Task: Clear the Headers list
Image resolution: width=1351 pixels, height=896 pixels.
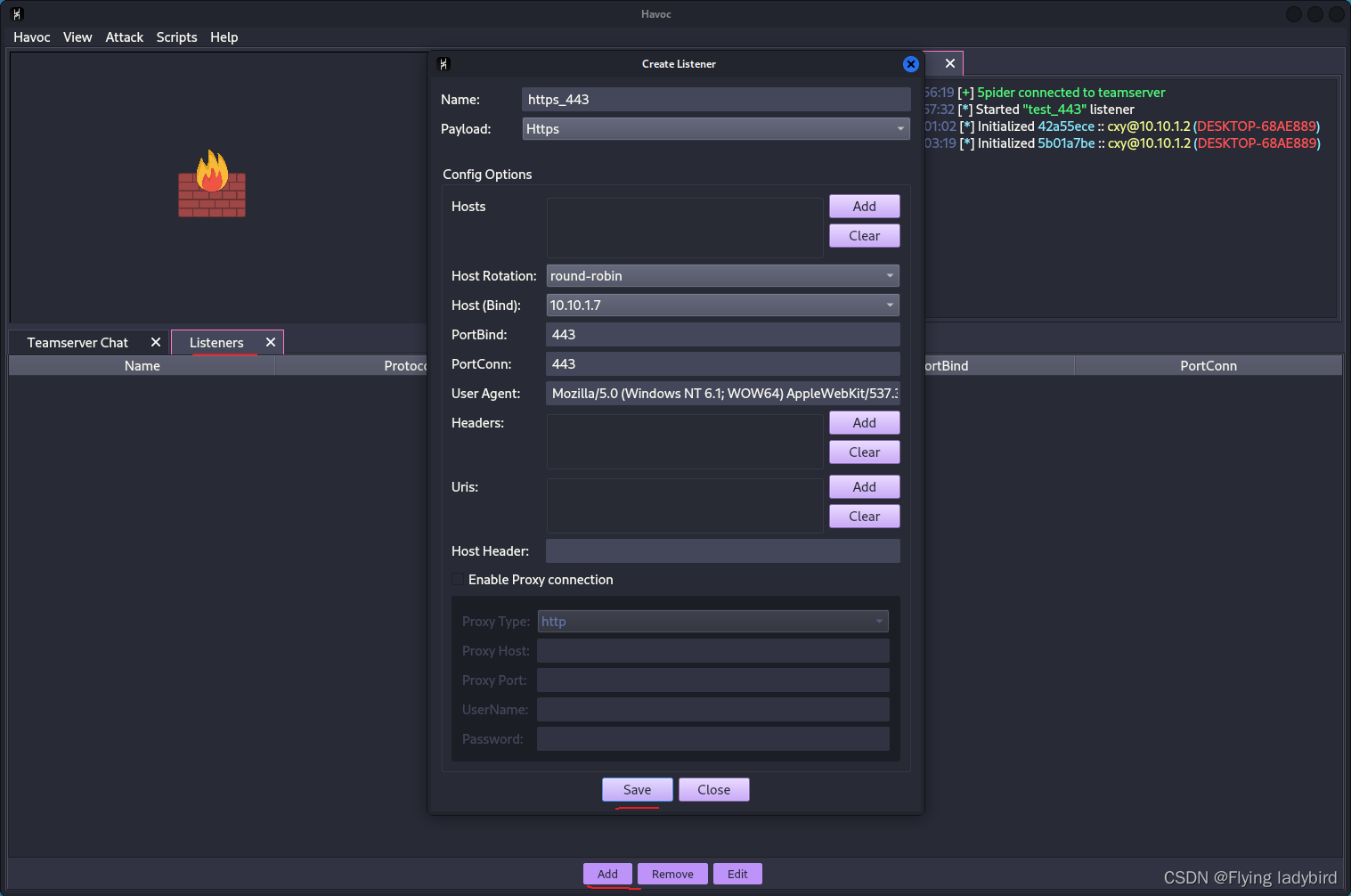Action: tap(865, 452)
